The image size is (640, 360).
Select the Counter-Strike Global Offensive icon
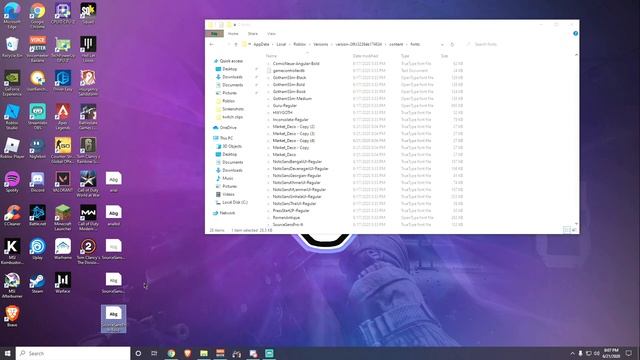pyautogui.click(x=62, y=150)
